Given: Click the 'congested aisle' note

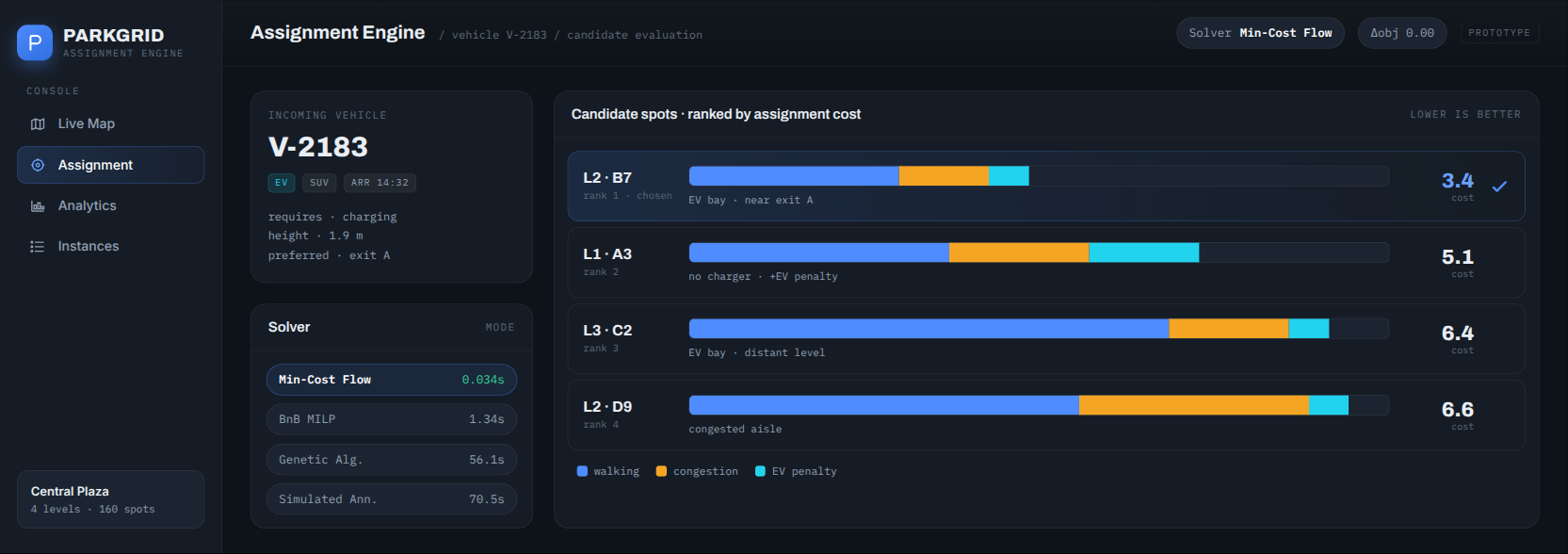Looking at the screenshot, I should coord(736,429).
